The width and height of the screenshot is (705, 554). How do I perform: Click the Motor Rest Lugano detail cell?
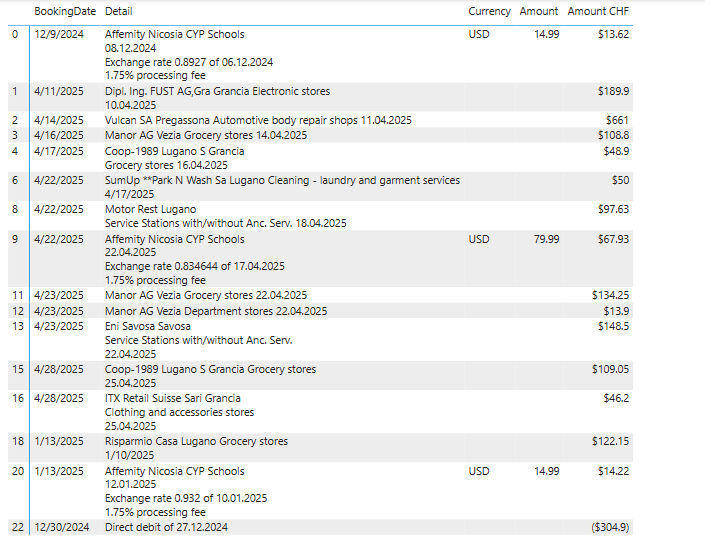226,216
